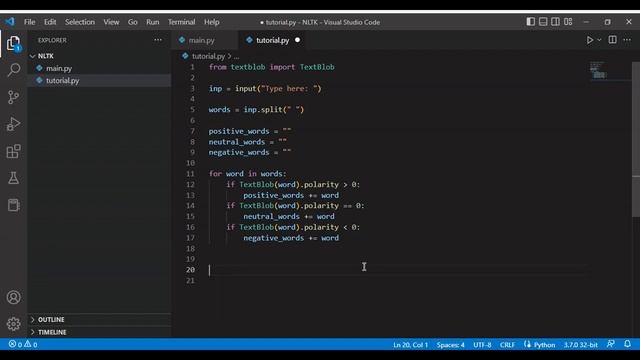Image resolution: width=640 pixels, height=360 pixels.
Task: Close unsaved tutorial.py tab dot
Action: point(298,40)
